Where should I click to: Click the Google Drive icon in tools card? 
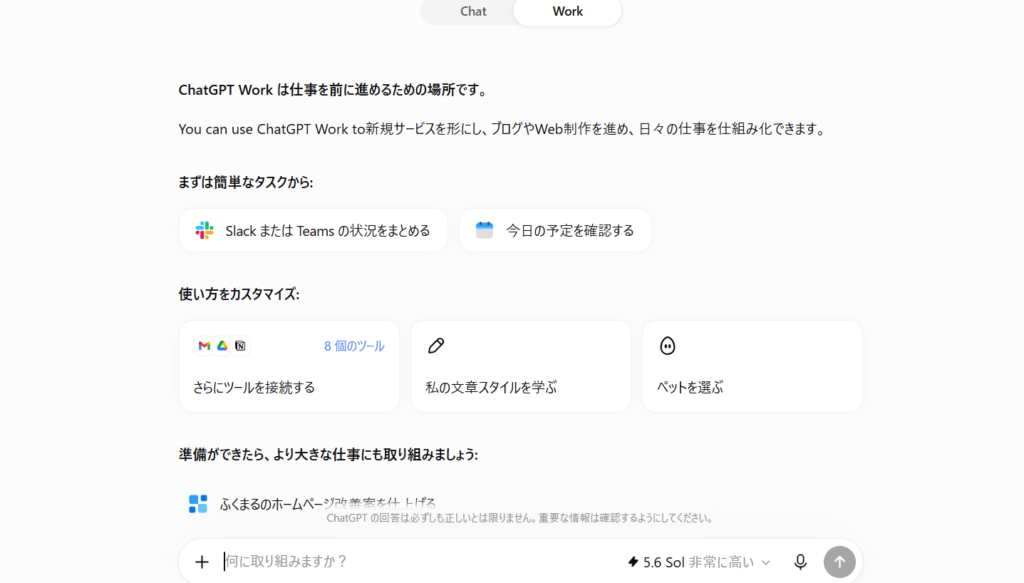click(x=222, y=346)
